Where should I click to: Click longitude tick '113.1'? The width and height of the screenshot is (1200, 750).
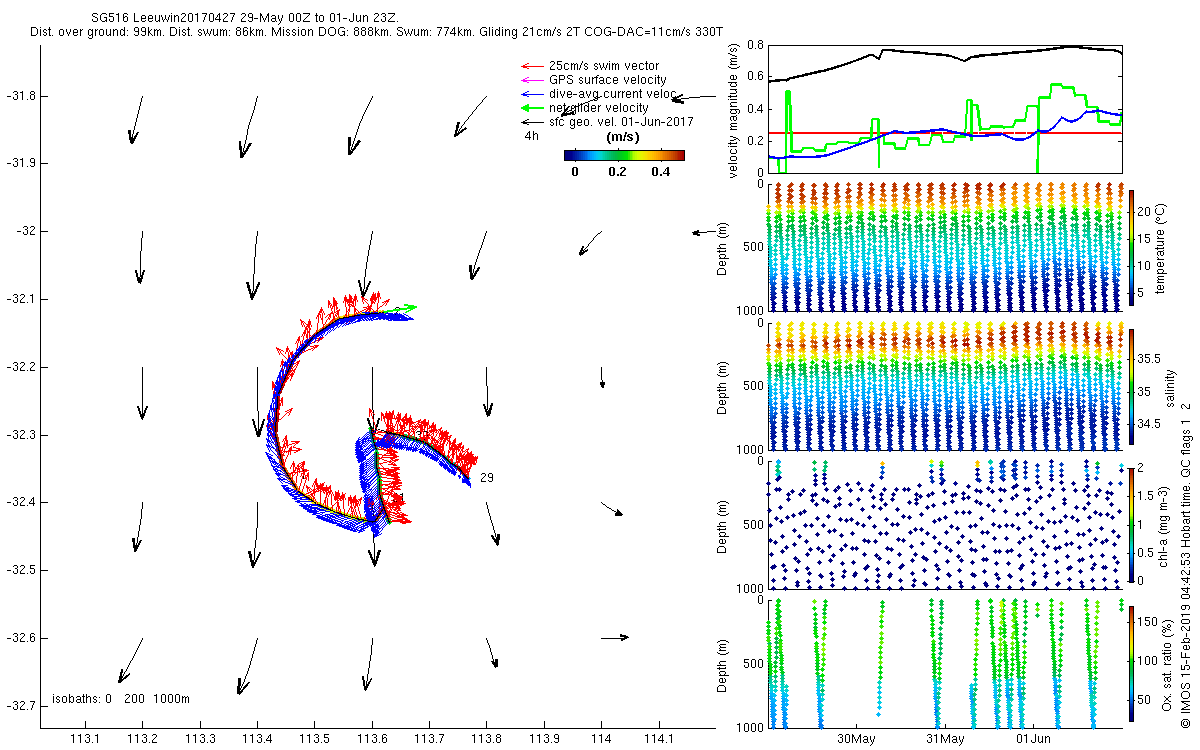(85, 739)
